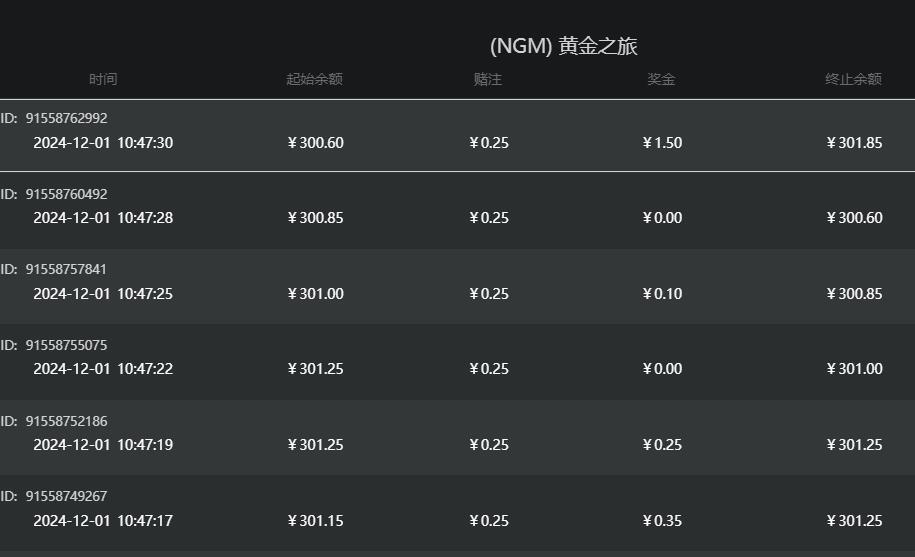Click the 时间 column header

[x=103, y=79]
